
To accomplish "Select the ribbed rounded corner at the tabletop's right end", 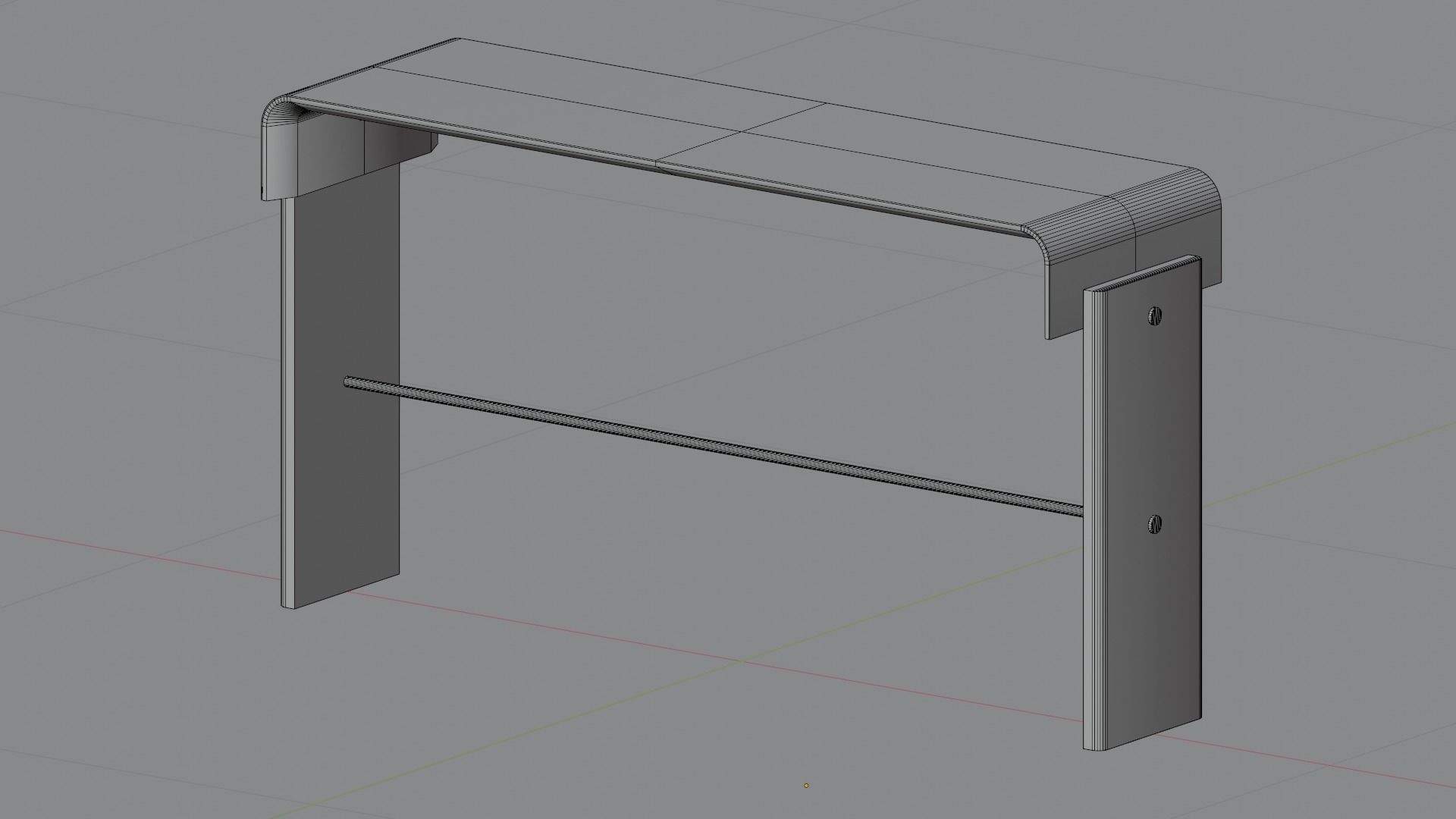I will (x=1122, y=216).
